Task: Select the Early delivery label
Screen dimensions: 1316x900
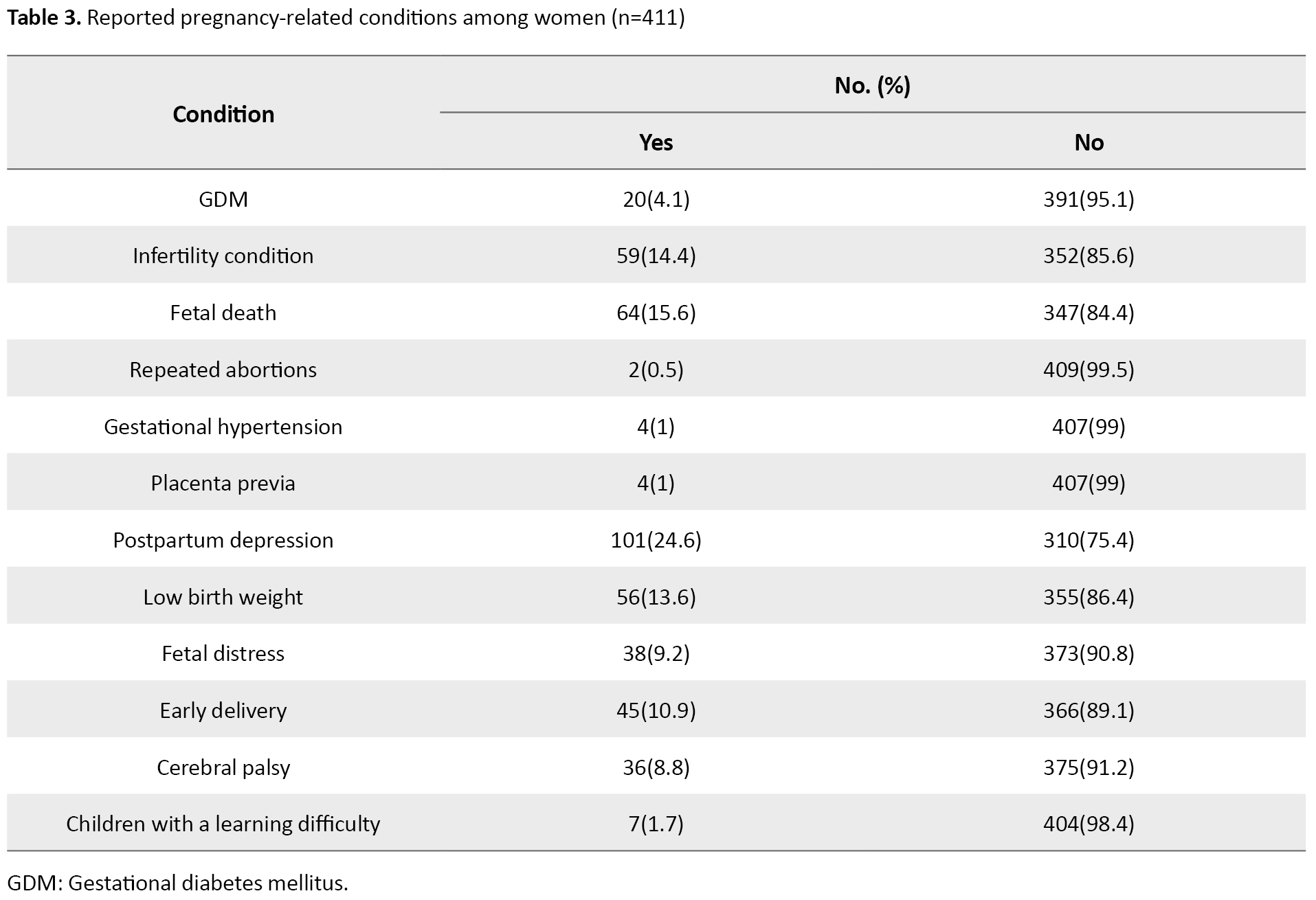Action: point(223,710)
